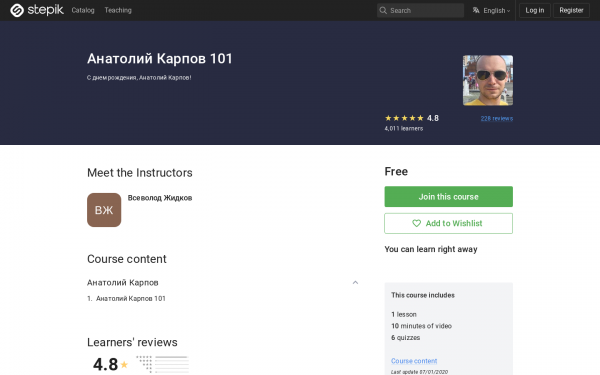Click the course title Анатолий Карпов 101
Viewport: 600px width, 375px height.
click(160, 59)
